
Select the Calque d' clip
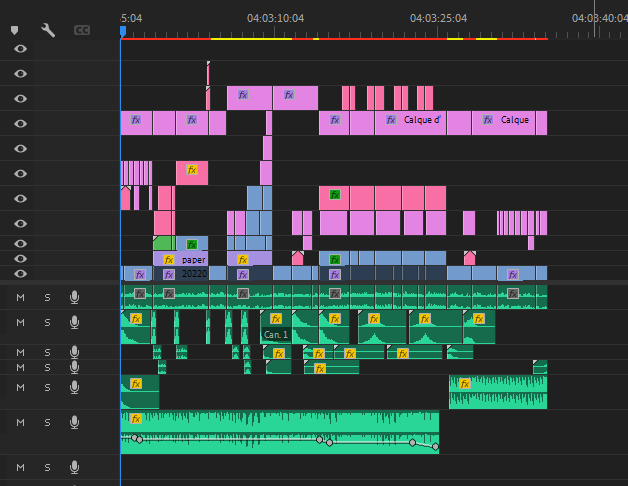point(411,123)
